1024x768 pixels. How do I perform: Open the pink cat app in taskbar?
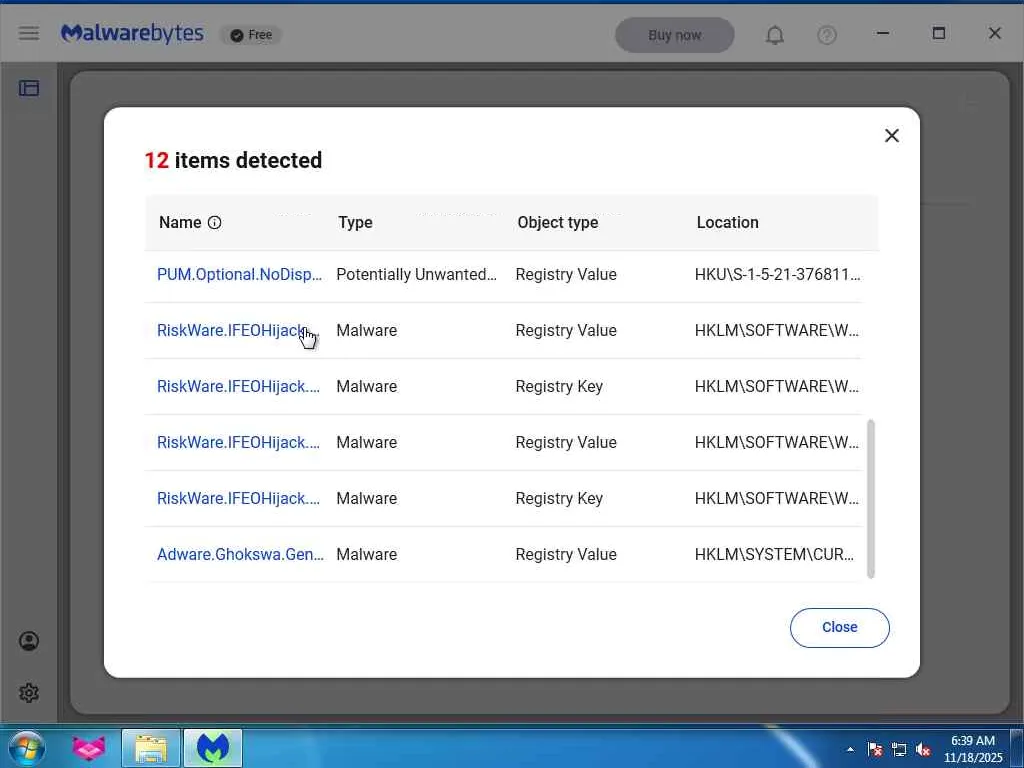pos(89,748)
